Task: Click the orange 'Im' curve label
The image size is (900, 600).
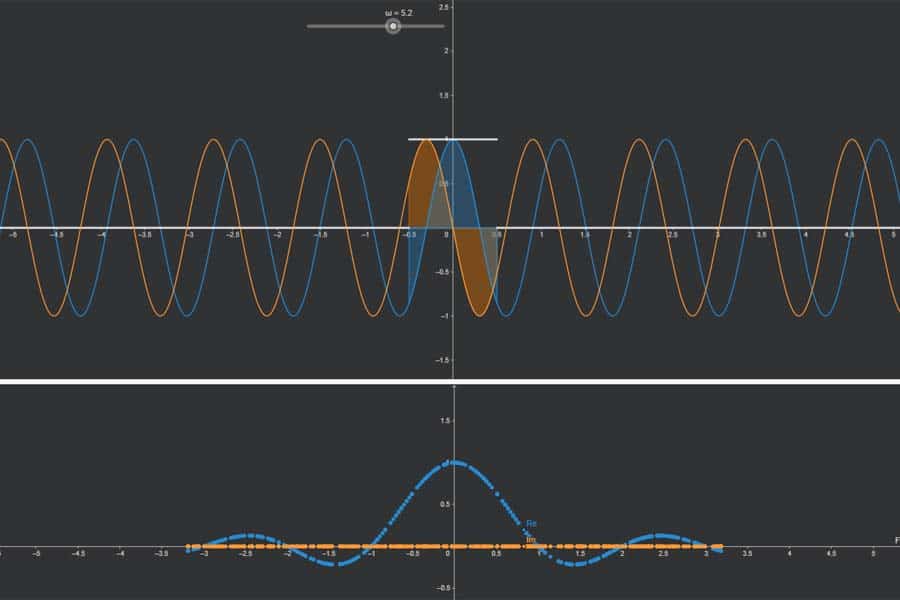Action: click(x=531, y=540)
